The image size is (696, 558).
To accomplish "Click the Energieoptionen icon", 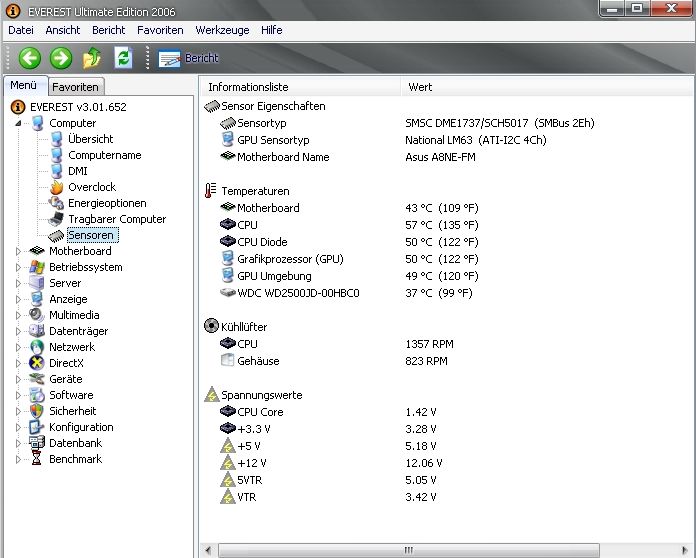I will tap(56, 203).
